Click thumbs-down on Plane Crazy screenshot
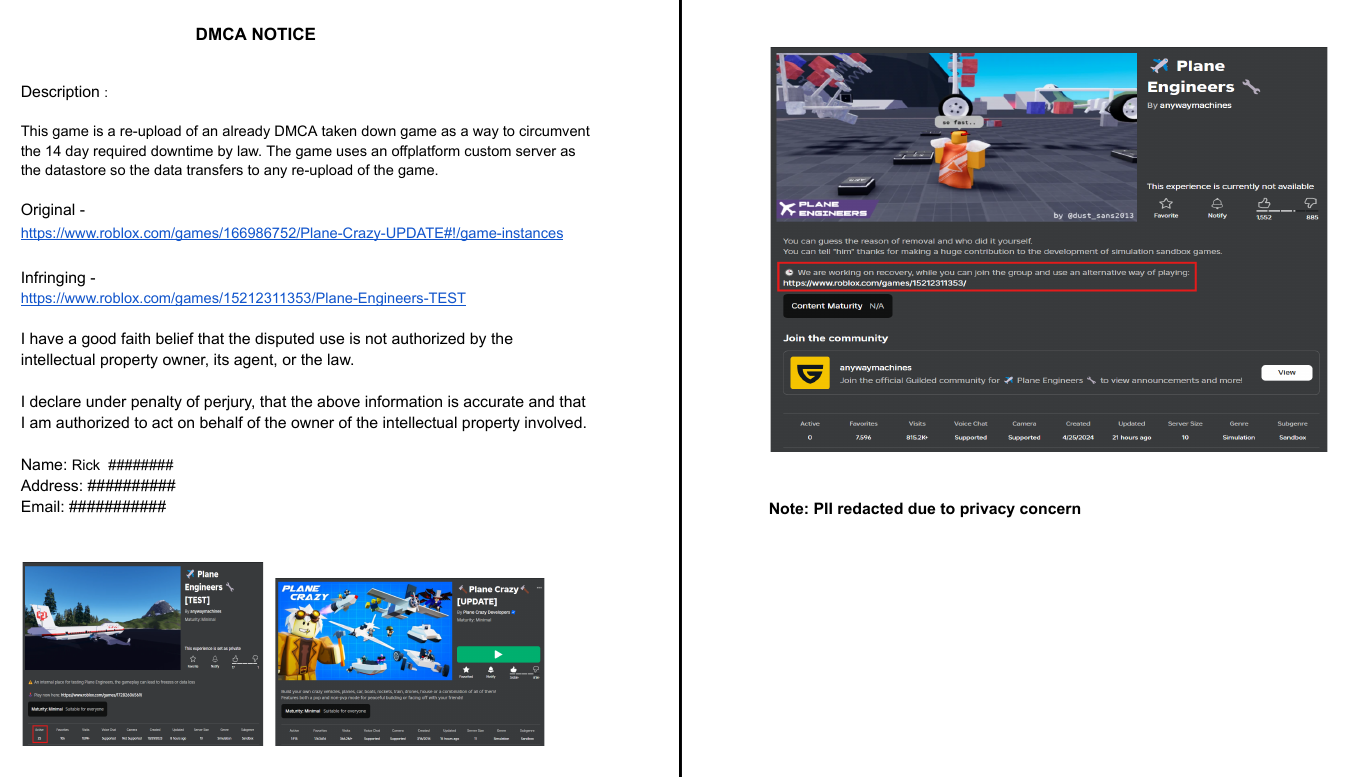This screenshot has height=777, width=1348. [x=536, y=669]
